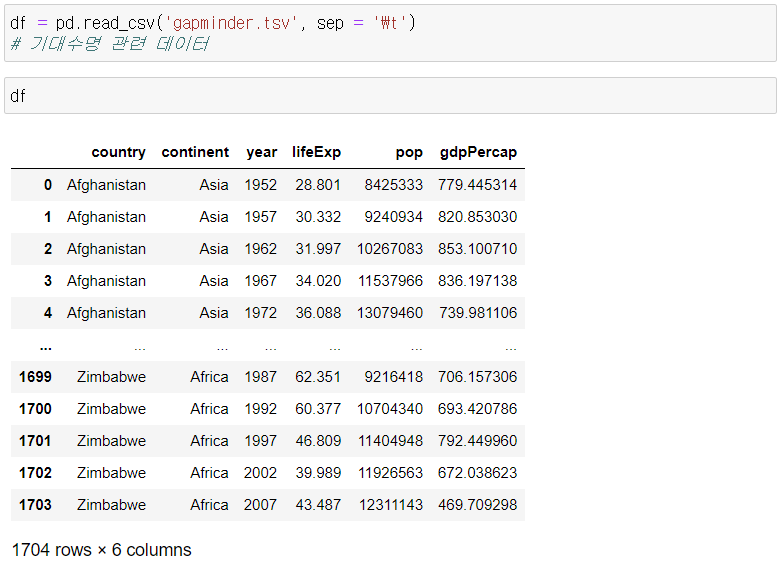
Task: Click row index 3
Action: click(x=48, y=281)
